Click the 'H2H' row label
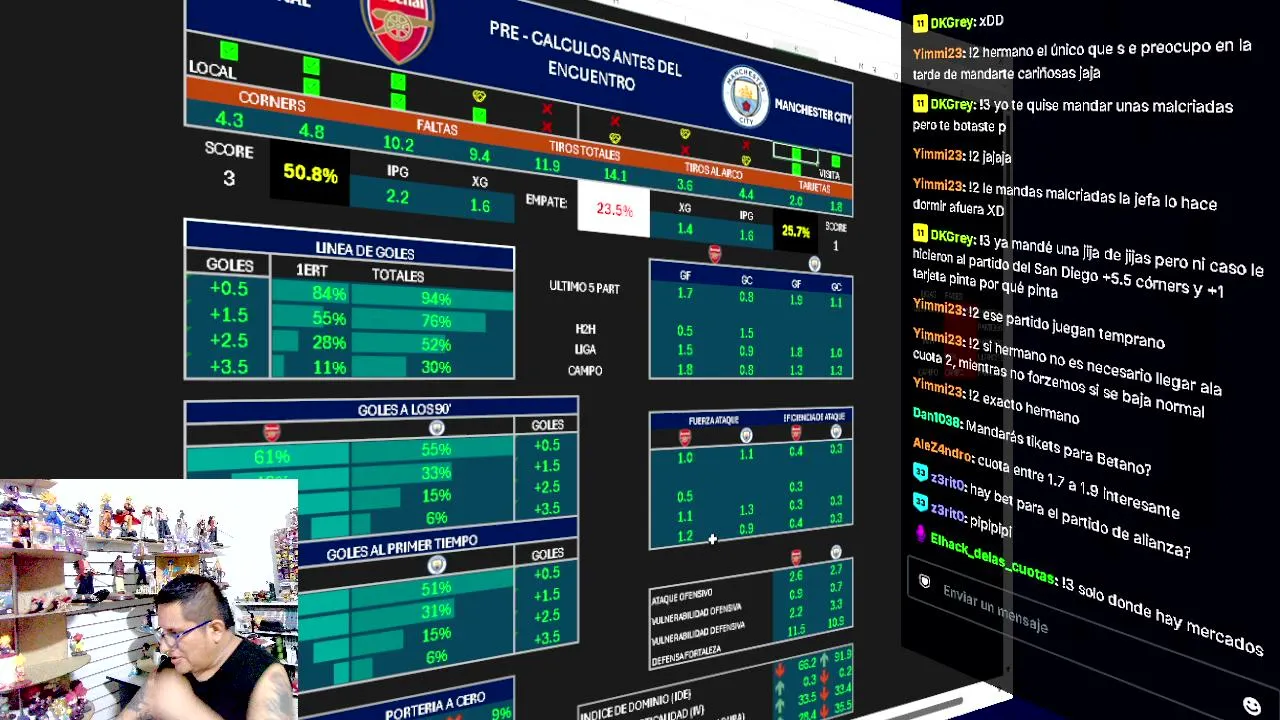 click(x=585, y=329)
